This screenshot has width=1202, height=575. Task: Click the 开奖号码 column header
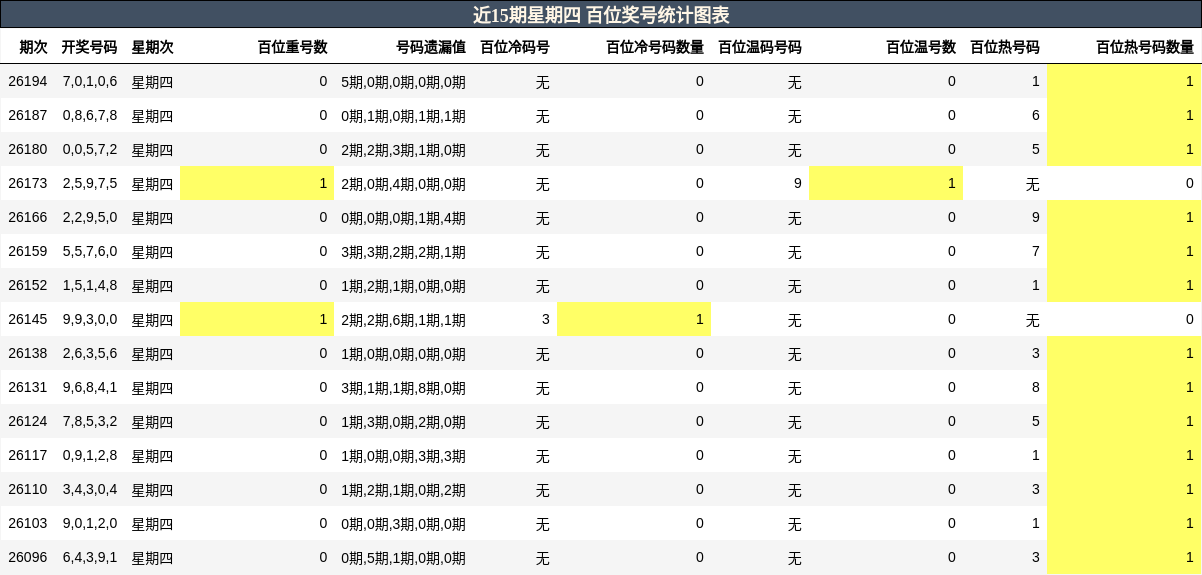[x=89, y=47]
